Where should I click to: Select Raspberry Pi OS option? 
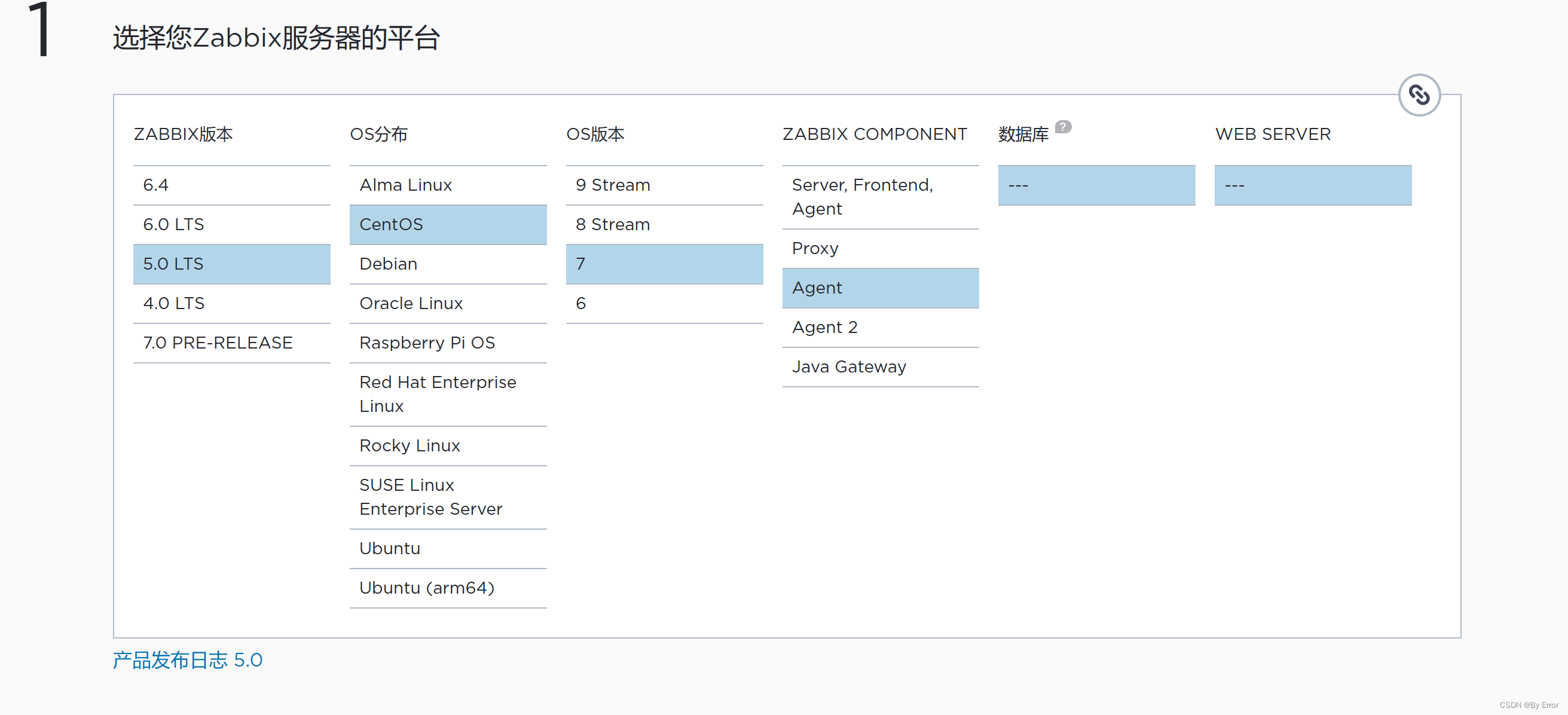click(448, 343)
